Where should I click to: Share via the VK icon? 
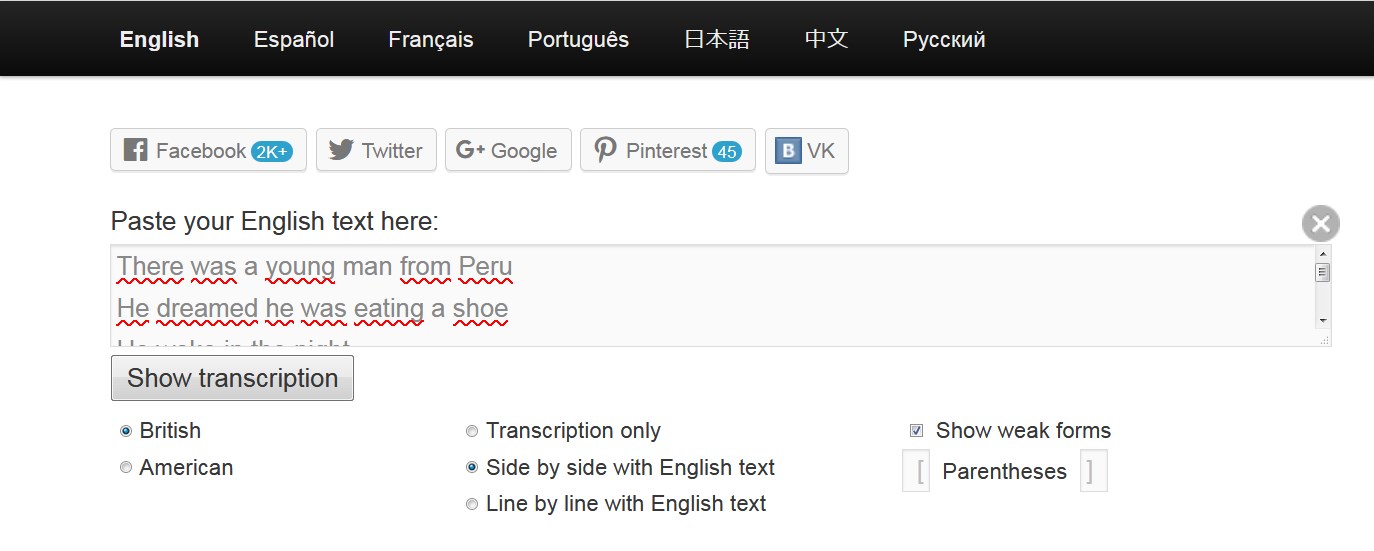pyautogui.click(x=788, y=151)
